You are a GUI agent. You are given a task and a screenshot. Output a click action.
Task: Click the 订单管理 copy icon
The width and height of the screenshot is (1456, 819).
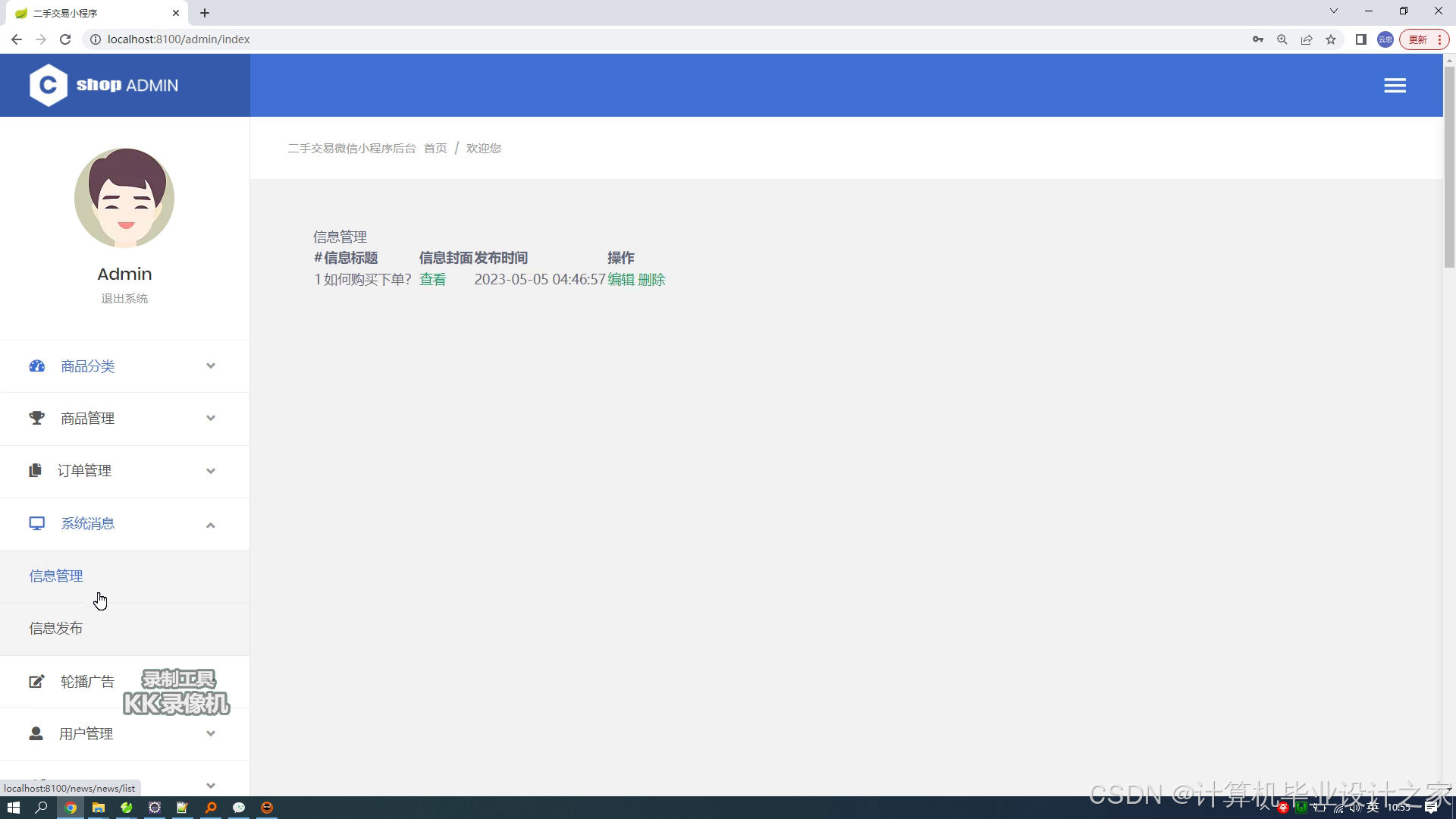click(x=35, y=470)
